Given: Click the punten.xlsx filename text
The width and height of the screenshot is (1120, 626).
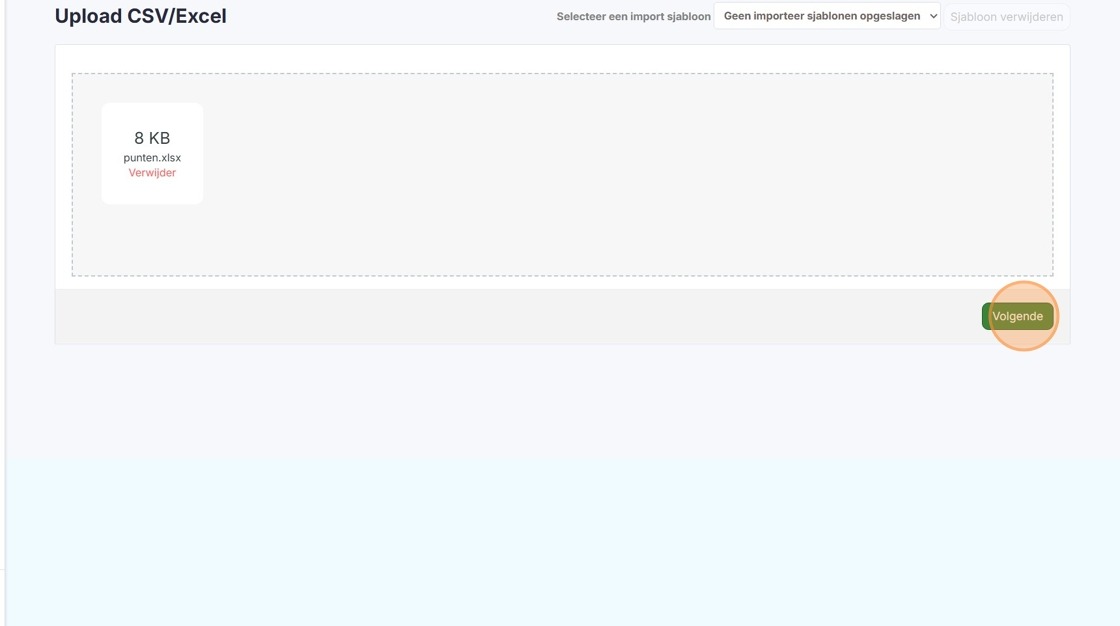Looking at the screenshot, I should click(152, 158).
